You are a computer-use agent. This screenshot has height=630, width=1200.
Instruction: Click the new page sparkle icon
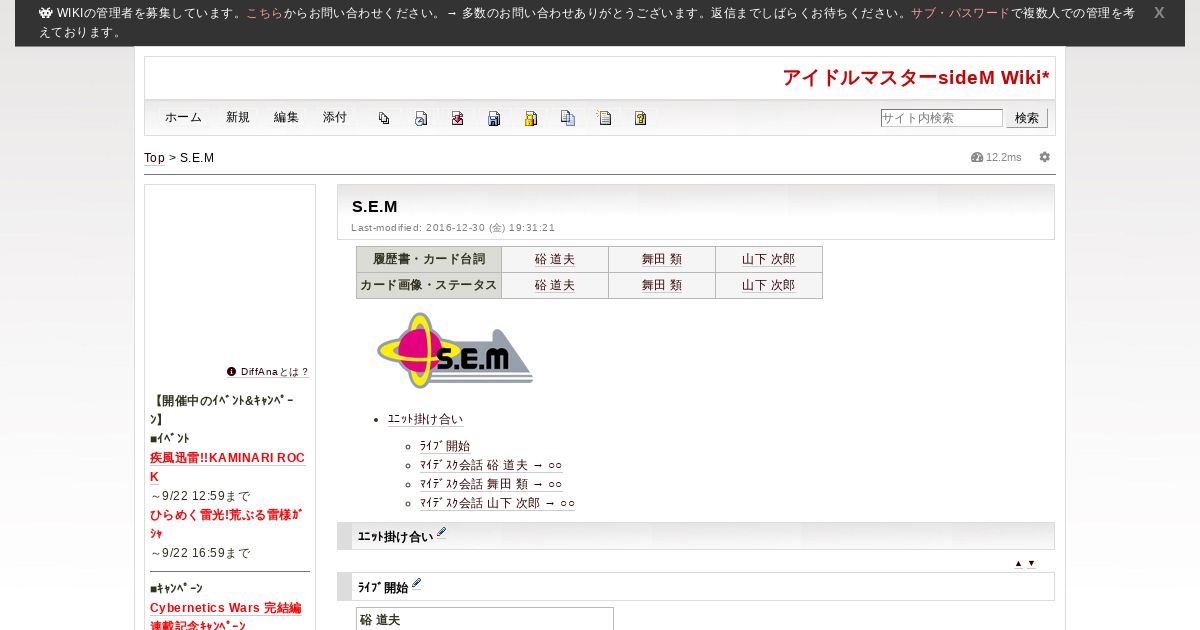[604, 118]
